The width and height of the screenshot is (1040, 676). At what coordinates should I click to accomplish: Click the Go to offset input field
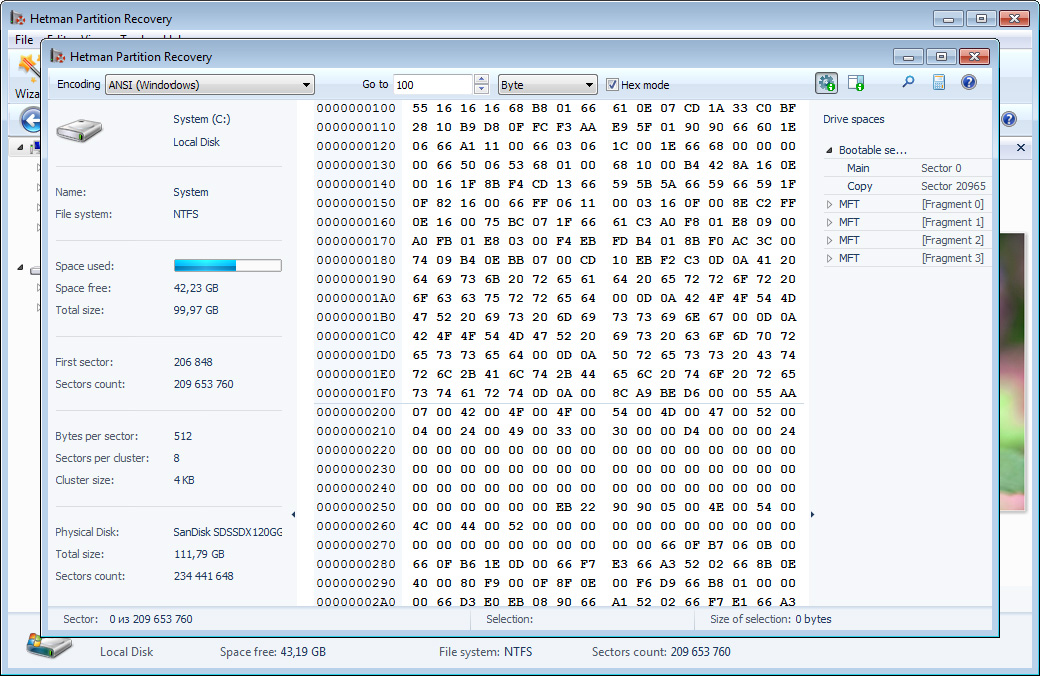coord(431,85)
